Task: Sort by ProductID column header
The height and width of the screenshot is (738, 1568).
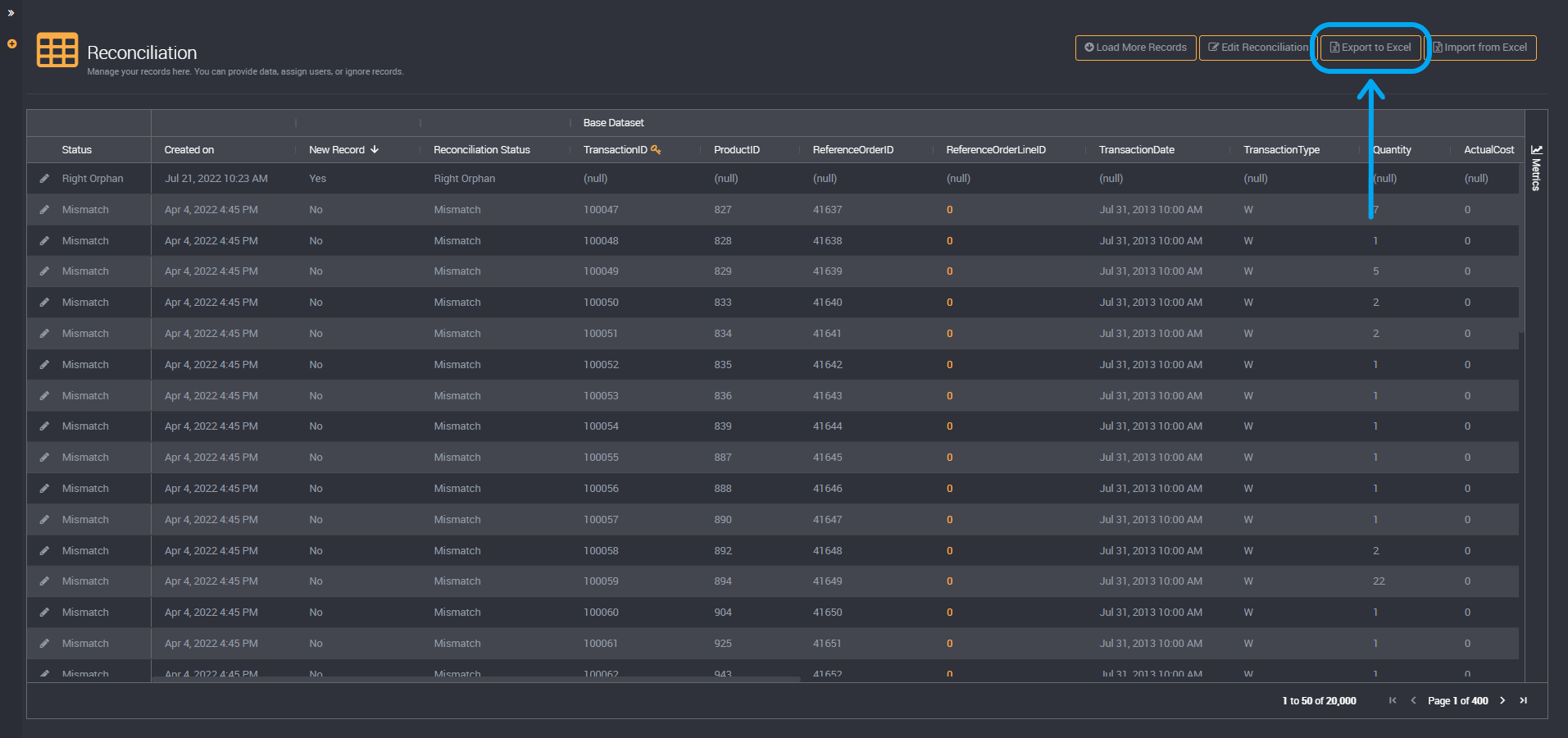Action: pos(737,150)
